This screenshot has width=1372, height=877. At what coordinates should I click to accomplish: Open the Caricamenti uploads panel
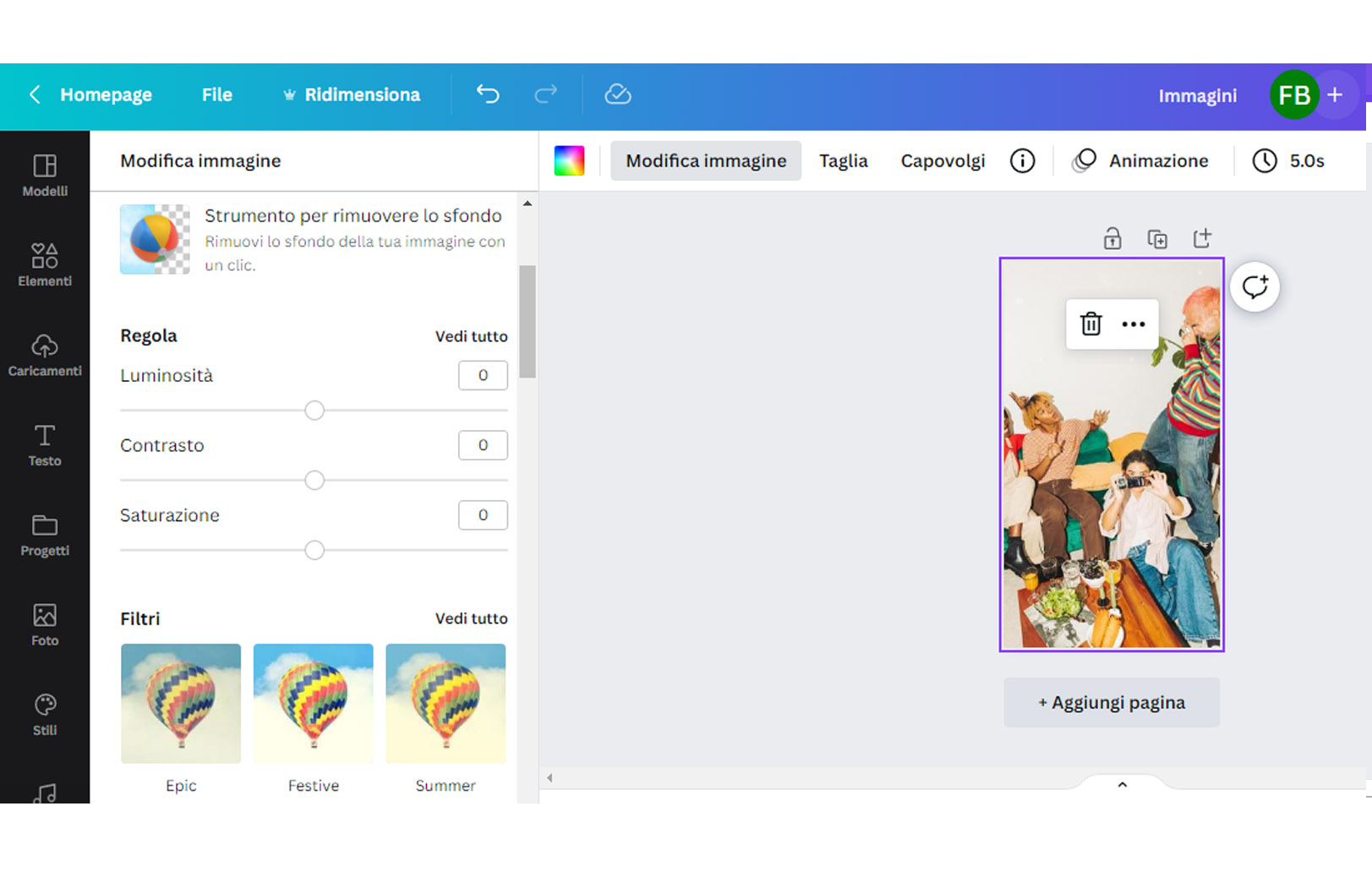[x=45, y=356]
